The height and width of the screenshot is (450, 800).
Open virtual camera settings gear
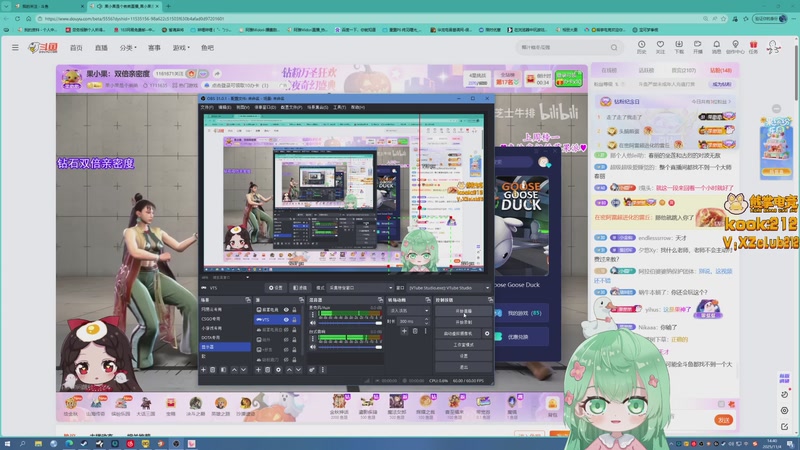point(487,334)
